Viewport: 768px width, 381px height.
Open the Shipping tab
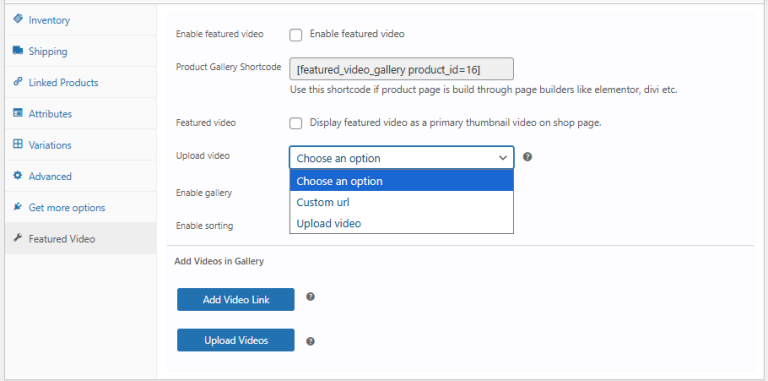[x=81, y=51]
